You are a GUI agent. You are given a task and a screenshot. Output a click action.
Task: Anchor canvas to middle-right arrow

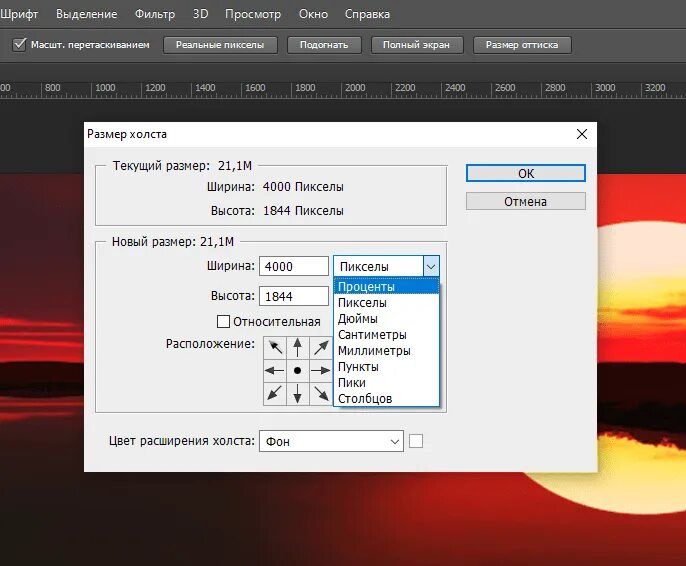point(321,370)
